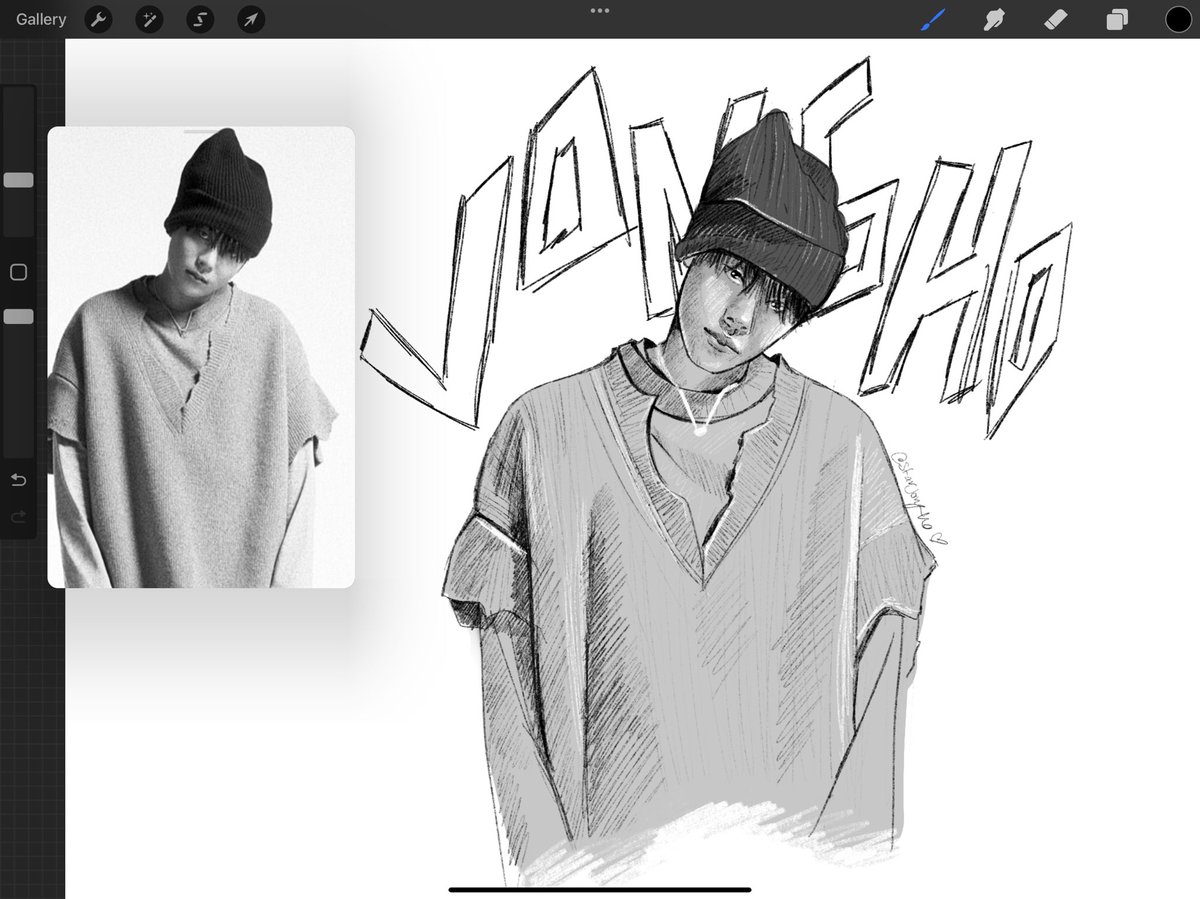Screen dimensions: 1200x899
Task: Click the brush opacity slider handle
Action: tap(19, 316)
